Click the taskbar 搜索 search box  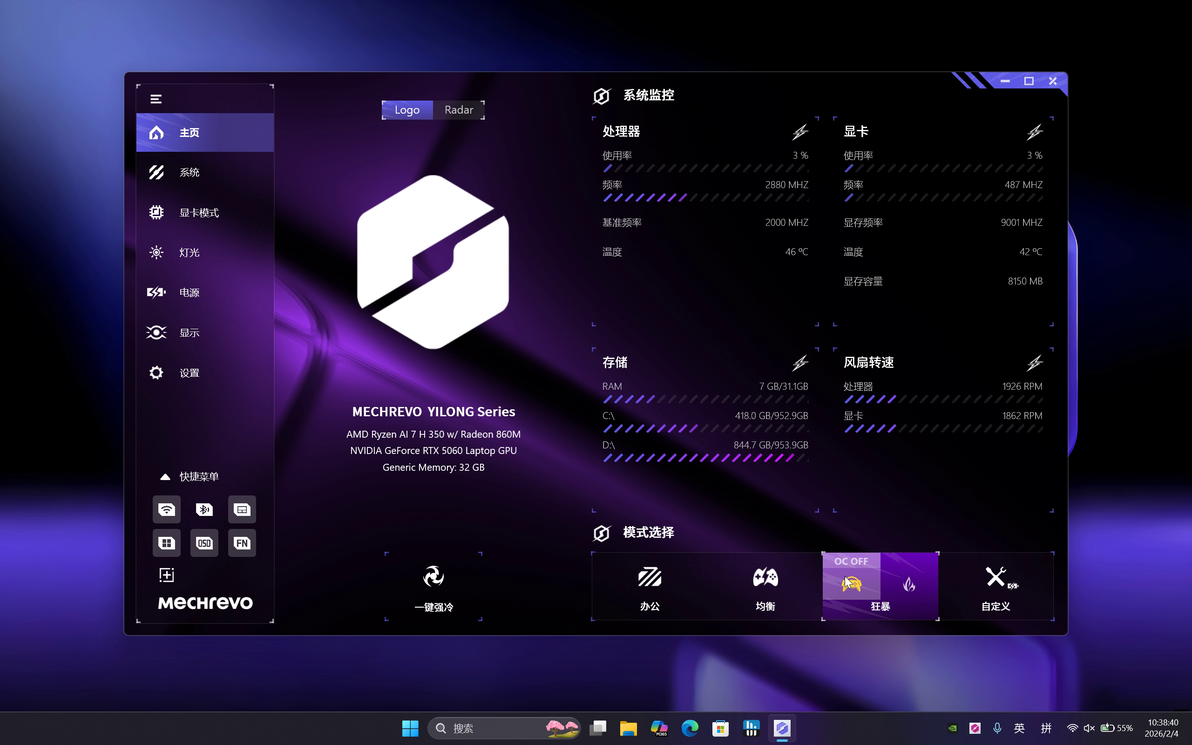(x=504, y=728)
